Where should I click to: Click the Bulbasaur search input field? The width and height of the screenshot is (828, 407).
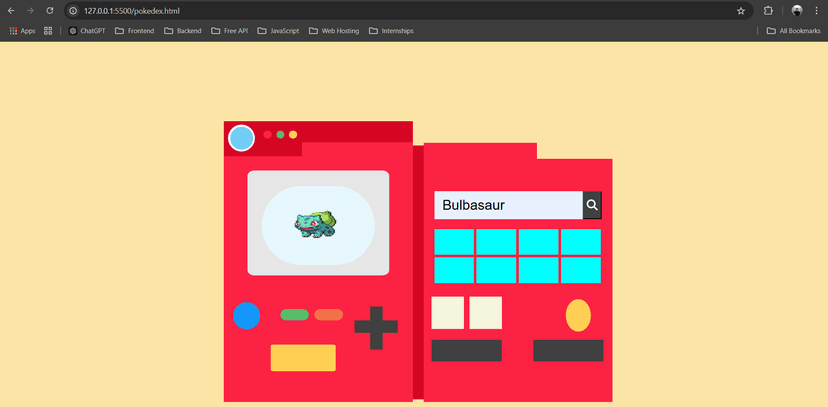509,205
